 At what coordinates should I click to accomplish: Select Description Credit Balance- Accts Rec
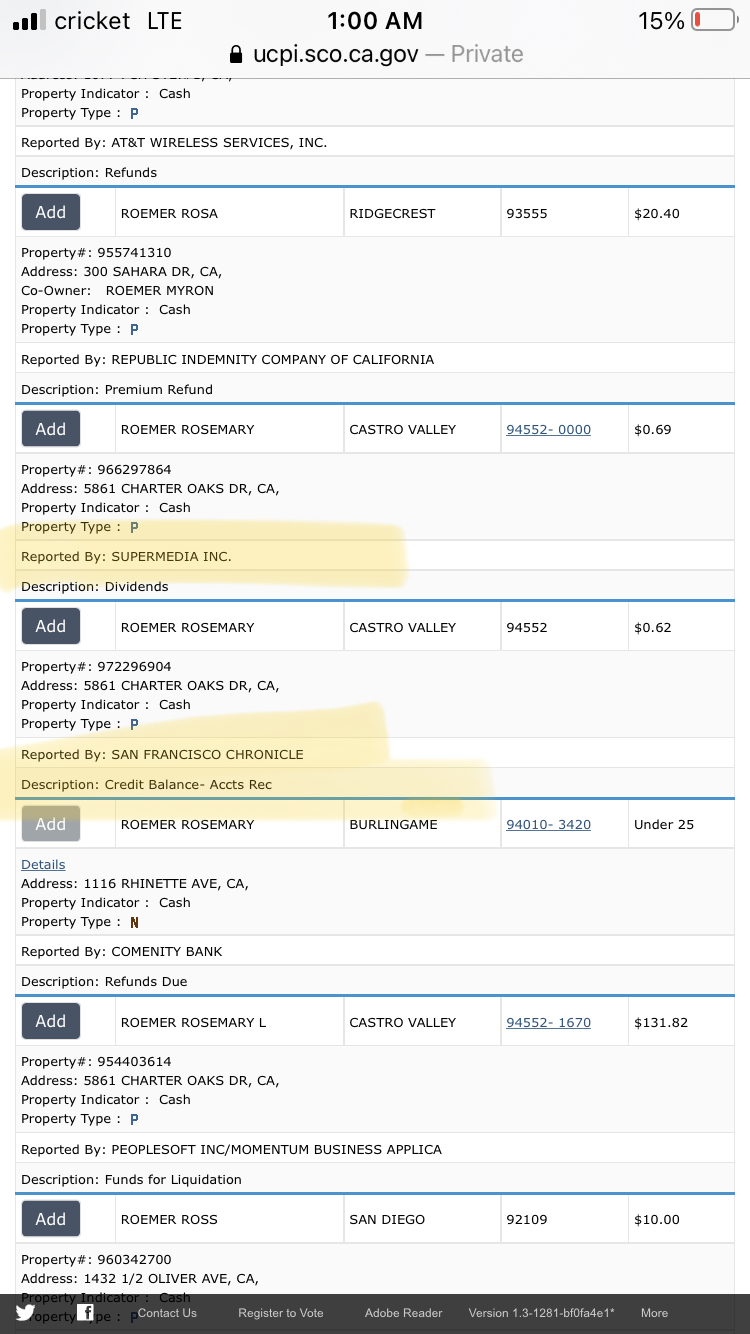(147, 784)
